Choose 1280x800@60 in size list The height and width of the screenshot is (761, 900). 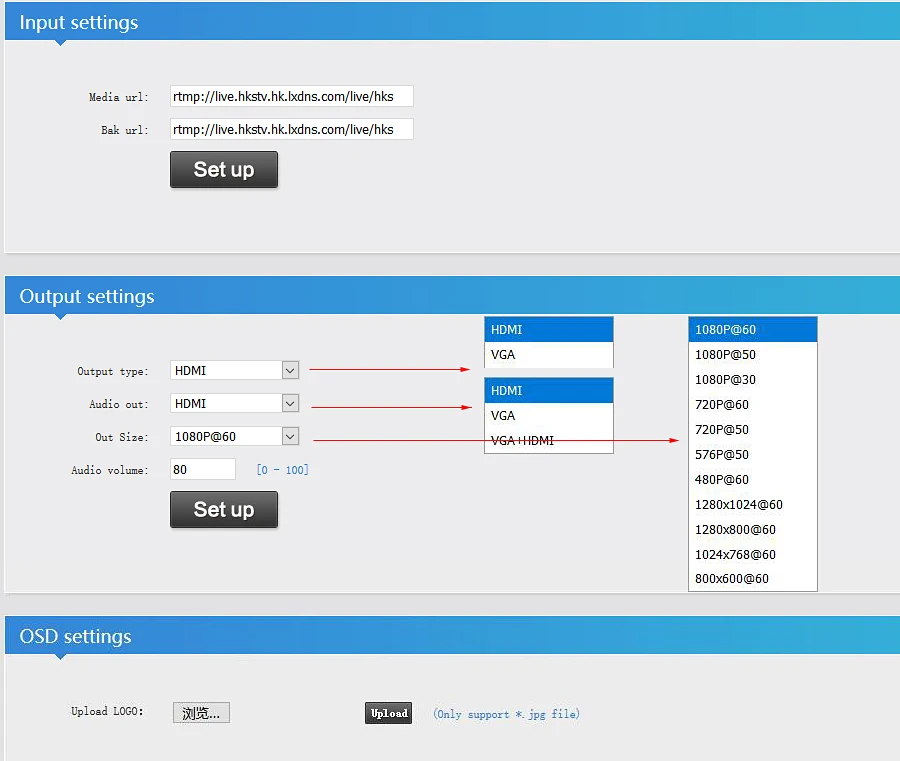[x=752, y=529]
